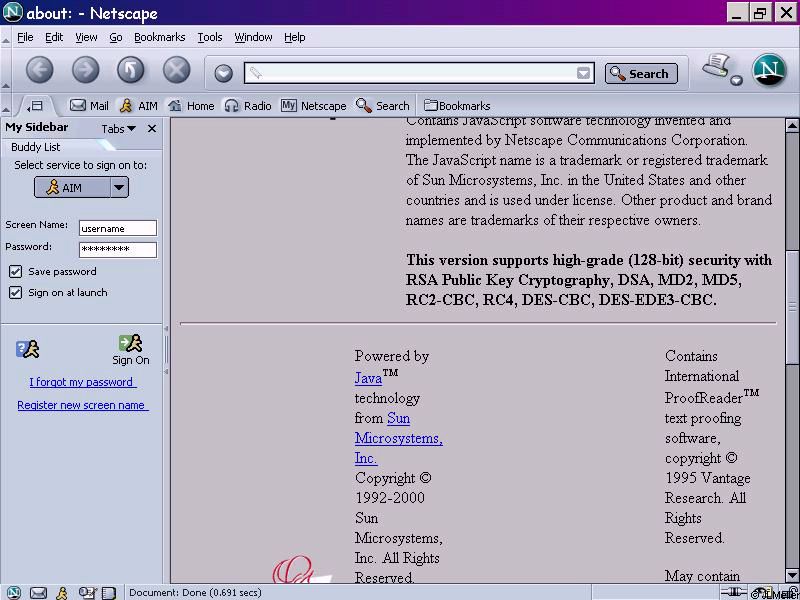The width and height of the screenshot is (800, 600).
Task: Follow the I forgot my password link
Action: (x=83, y=382)
